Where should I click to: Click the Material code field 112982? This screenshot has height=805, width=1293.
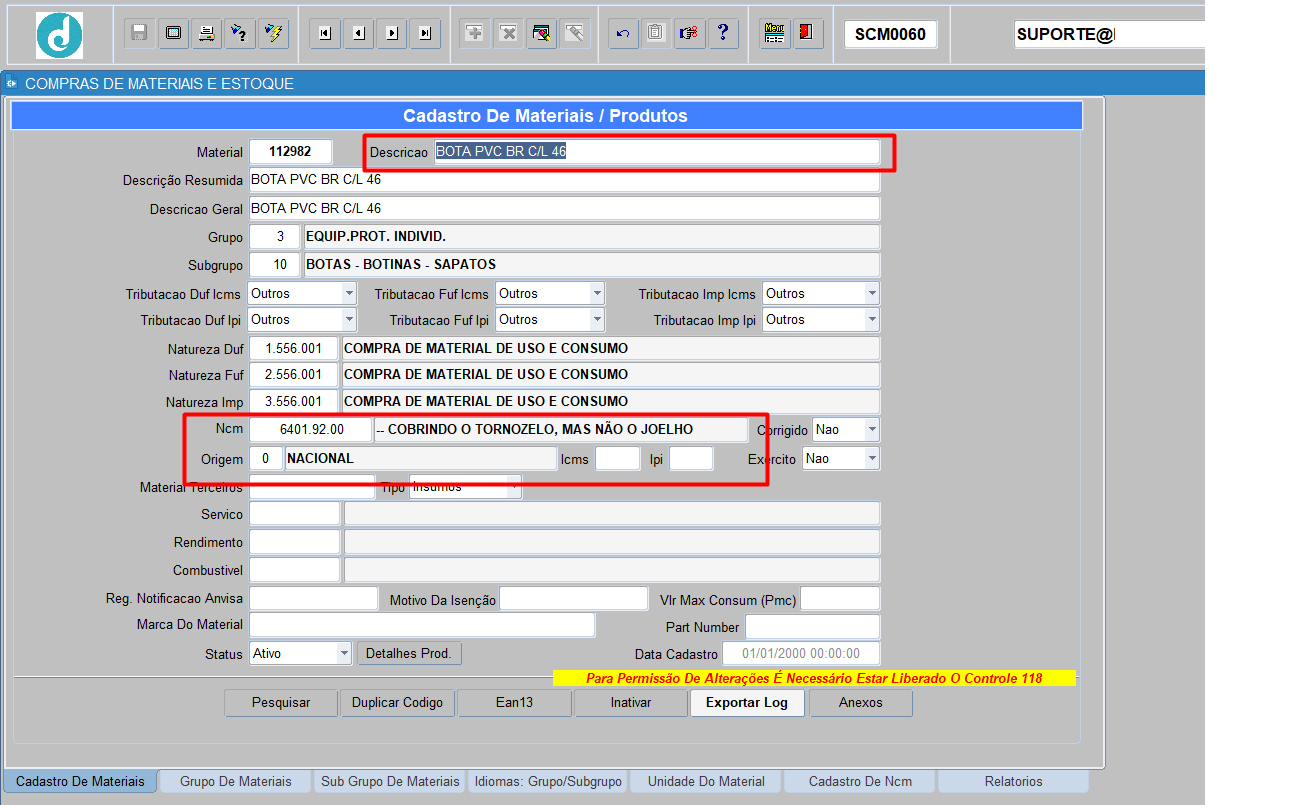290,152
